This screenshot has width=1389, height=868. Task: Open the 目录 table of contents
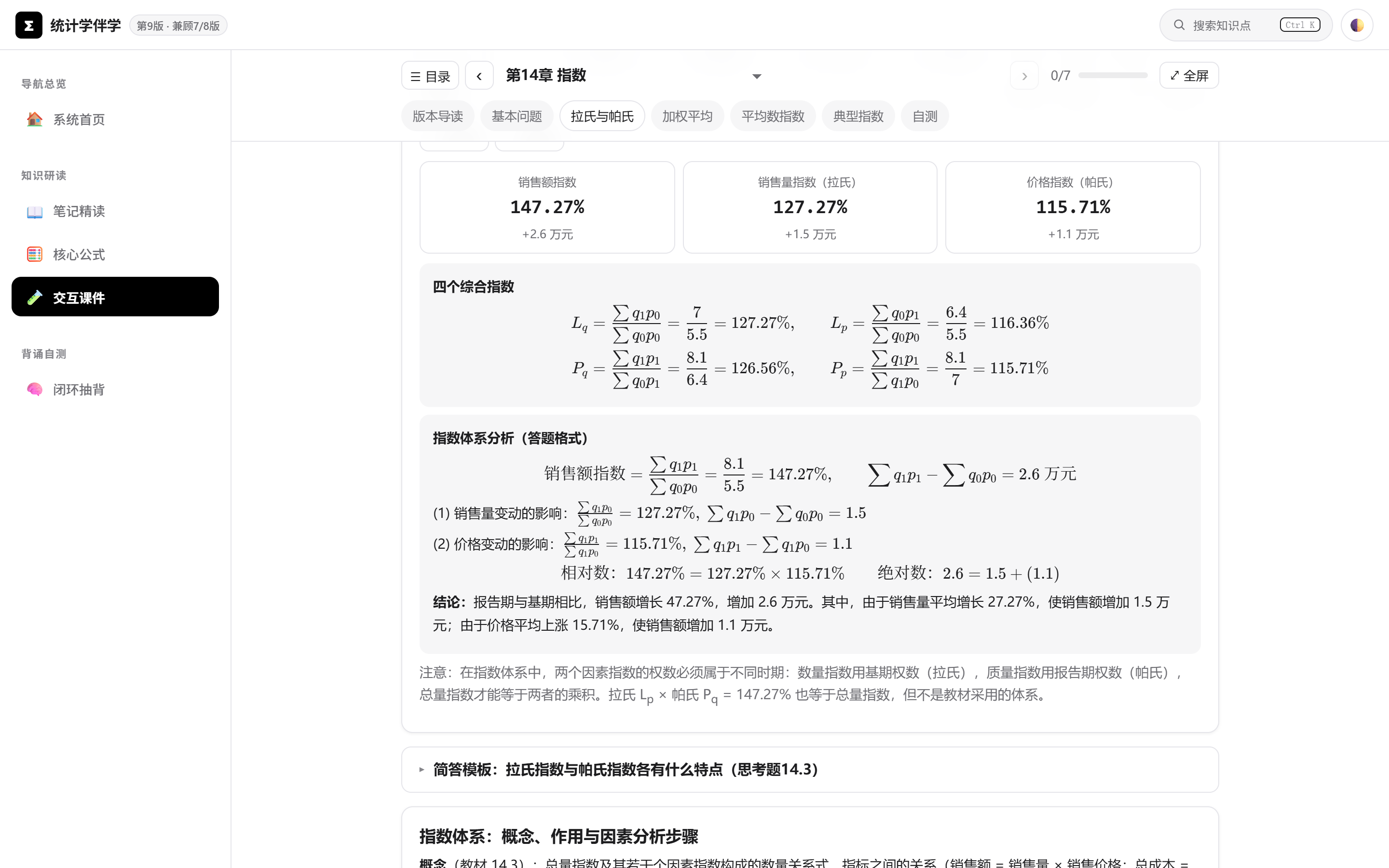(x=430, y=76)
